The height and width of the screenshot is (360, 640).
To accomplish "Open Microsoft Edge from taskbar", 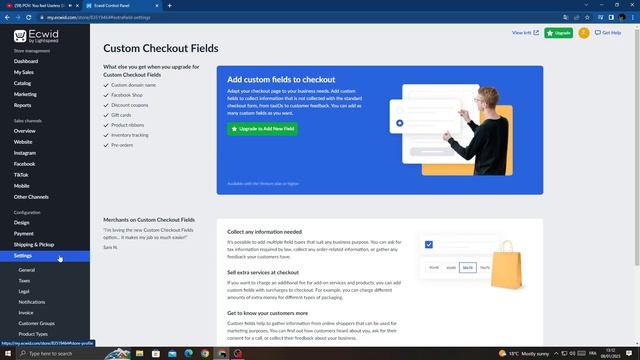I will coord(189,353).
